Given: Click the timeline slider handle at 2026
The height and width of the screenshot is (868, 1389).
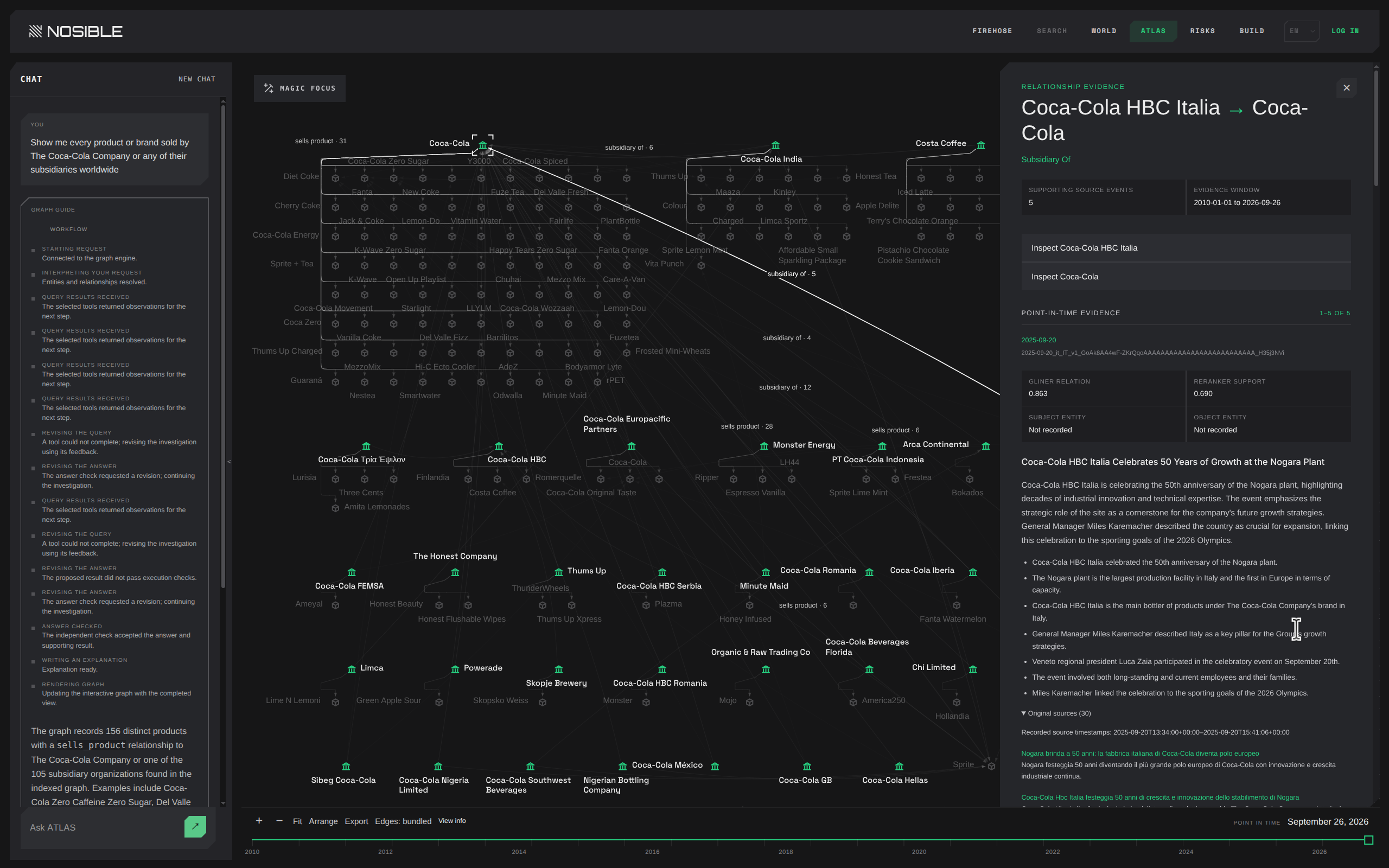Looking at the screenshot, I should 1369,840.
